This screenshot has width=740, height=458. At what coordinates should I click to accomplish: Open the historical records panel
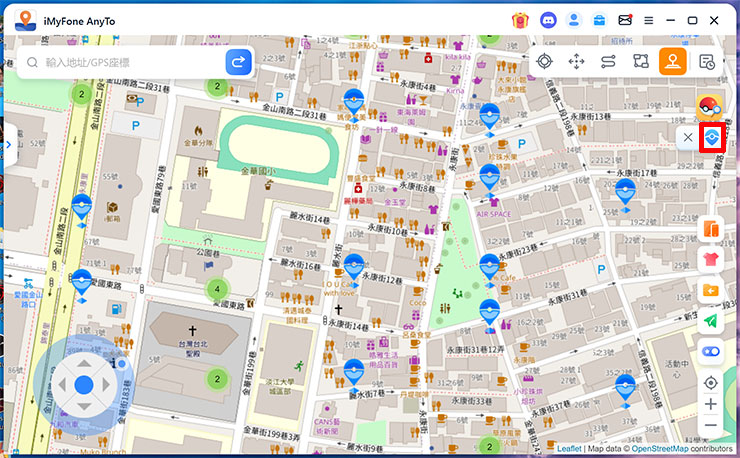coord(707,62)
